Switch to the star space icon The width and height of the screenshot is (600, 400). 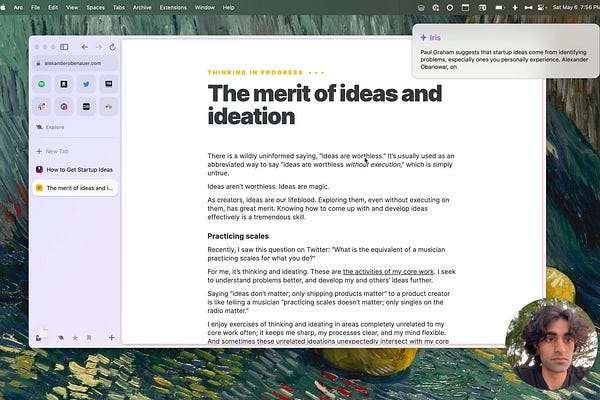tap(75, 338)
